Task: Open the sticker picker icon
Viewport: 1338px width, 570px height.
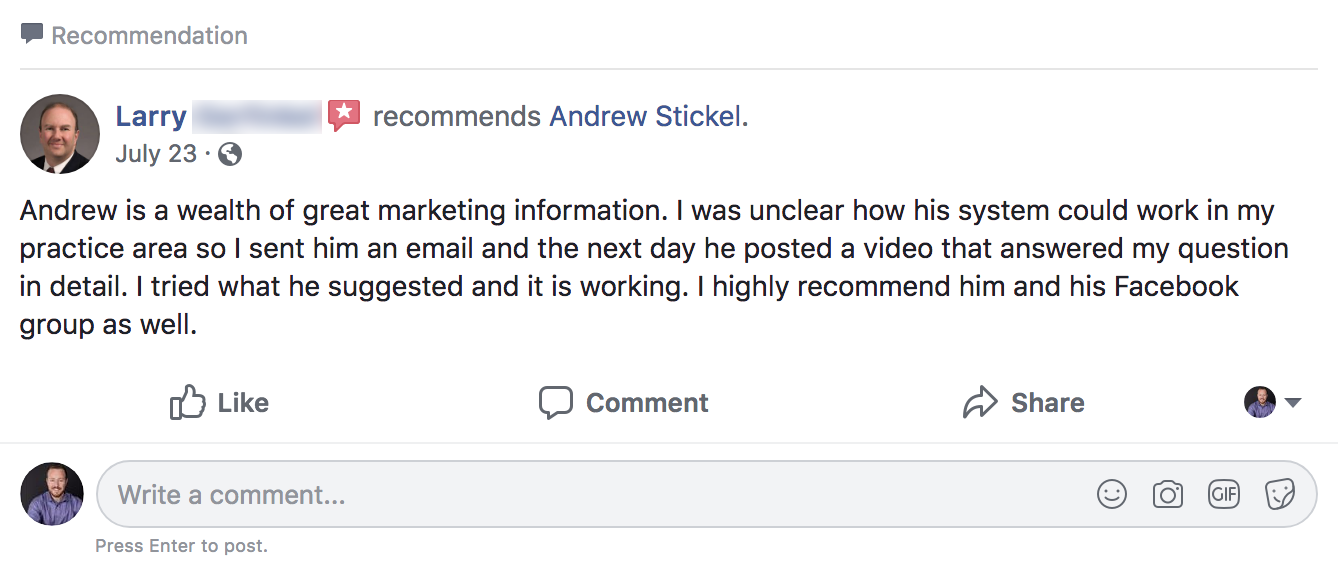Action: click(x=1280, y=494)
